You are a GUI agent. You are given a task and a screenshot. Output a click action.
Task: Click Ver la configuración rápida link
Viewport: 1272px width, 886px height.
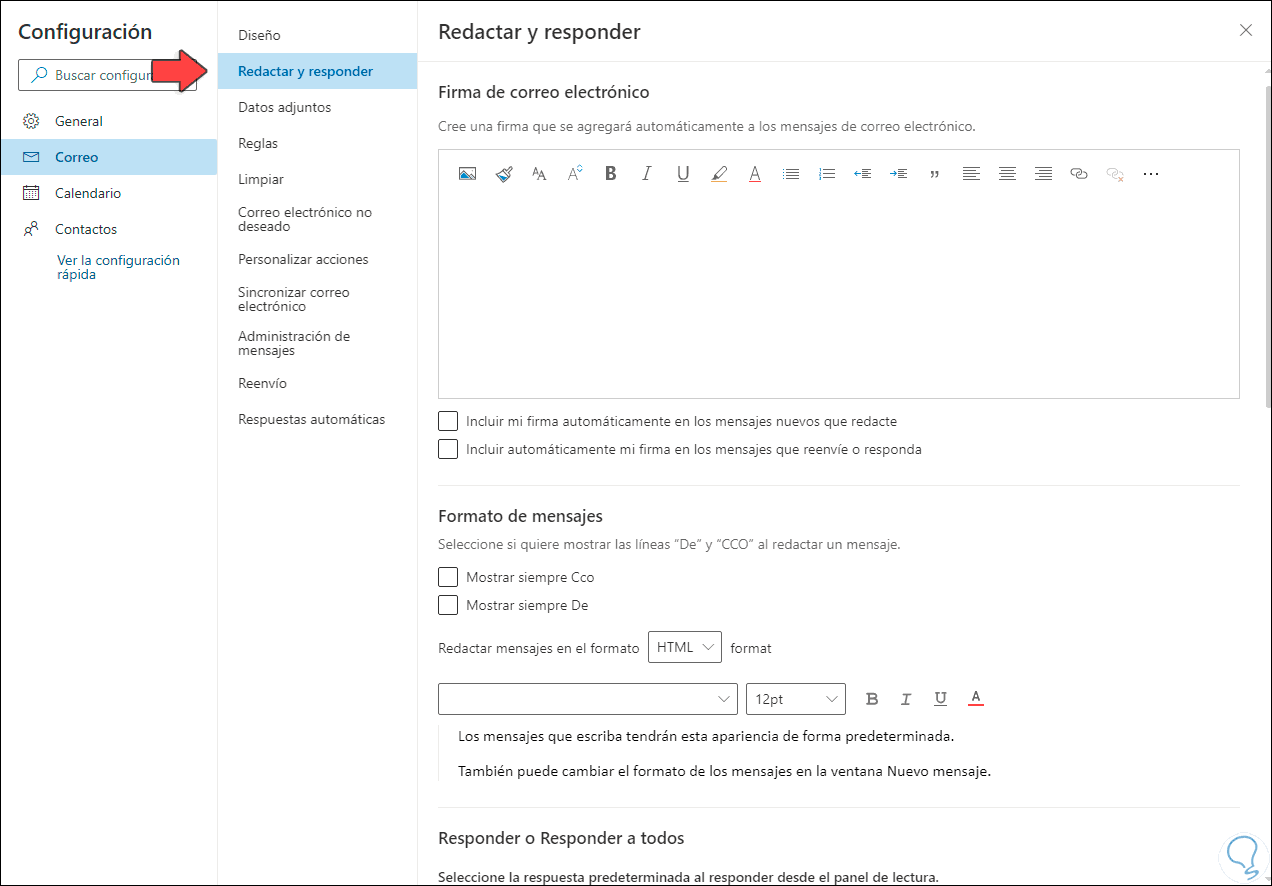pyautogui.click(x=118, y=267)
